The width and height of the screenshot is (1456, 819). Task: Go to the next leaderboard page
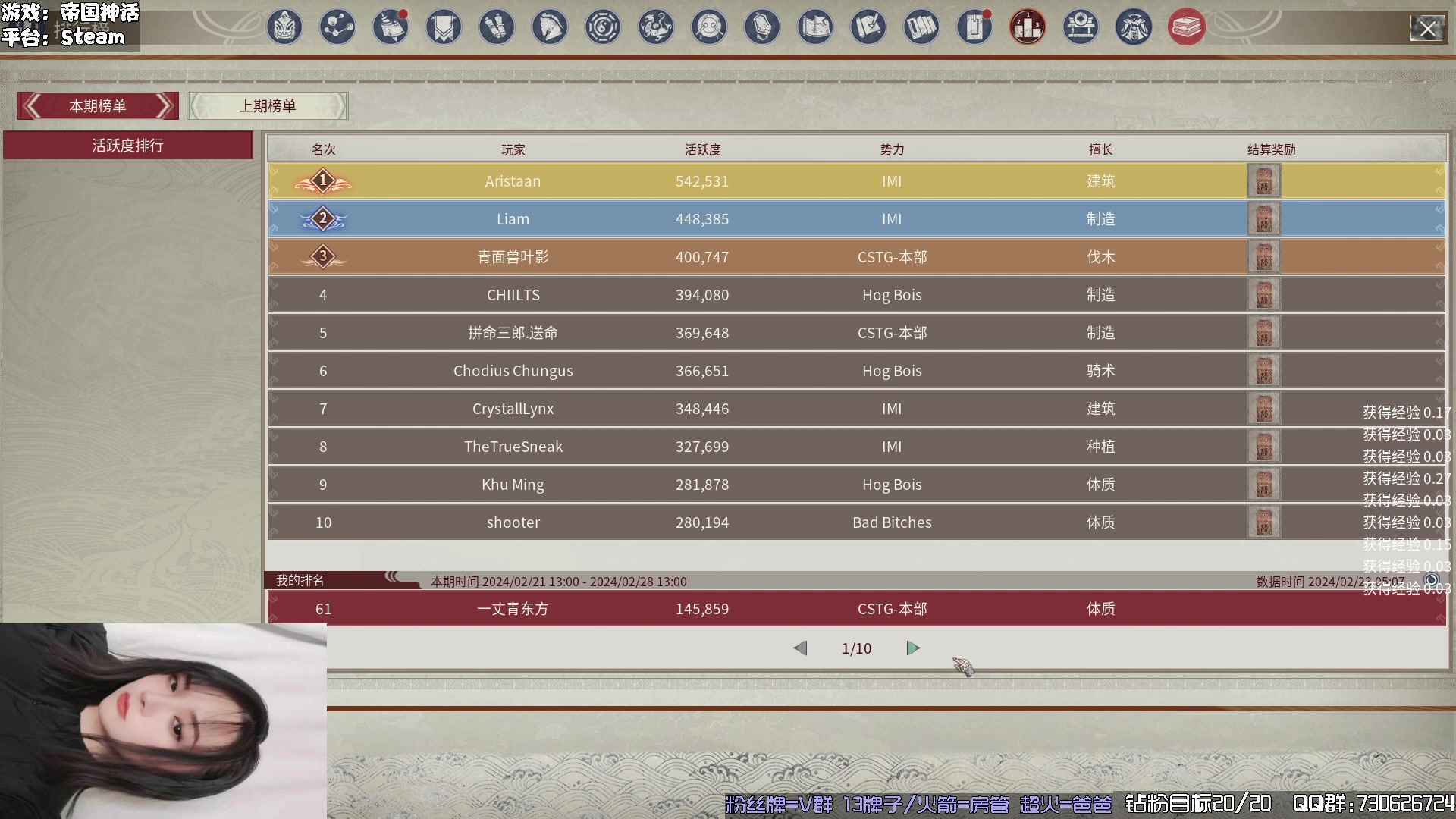click(913, 648)
